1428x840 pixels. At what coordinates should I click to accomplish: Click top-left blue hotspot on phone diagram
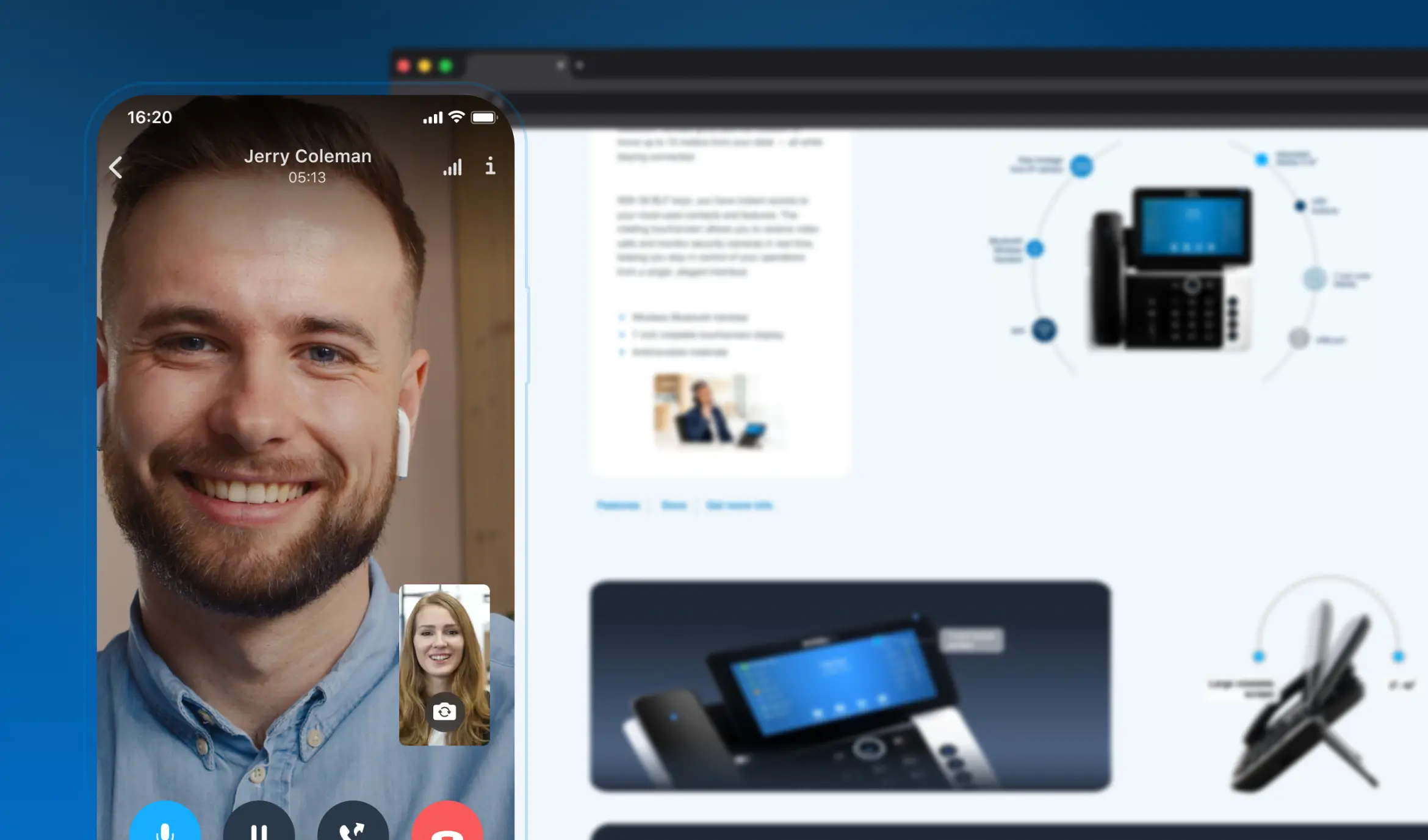1081,166
